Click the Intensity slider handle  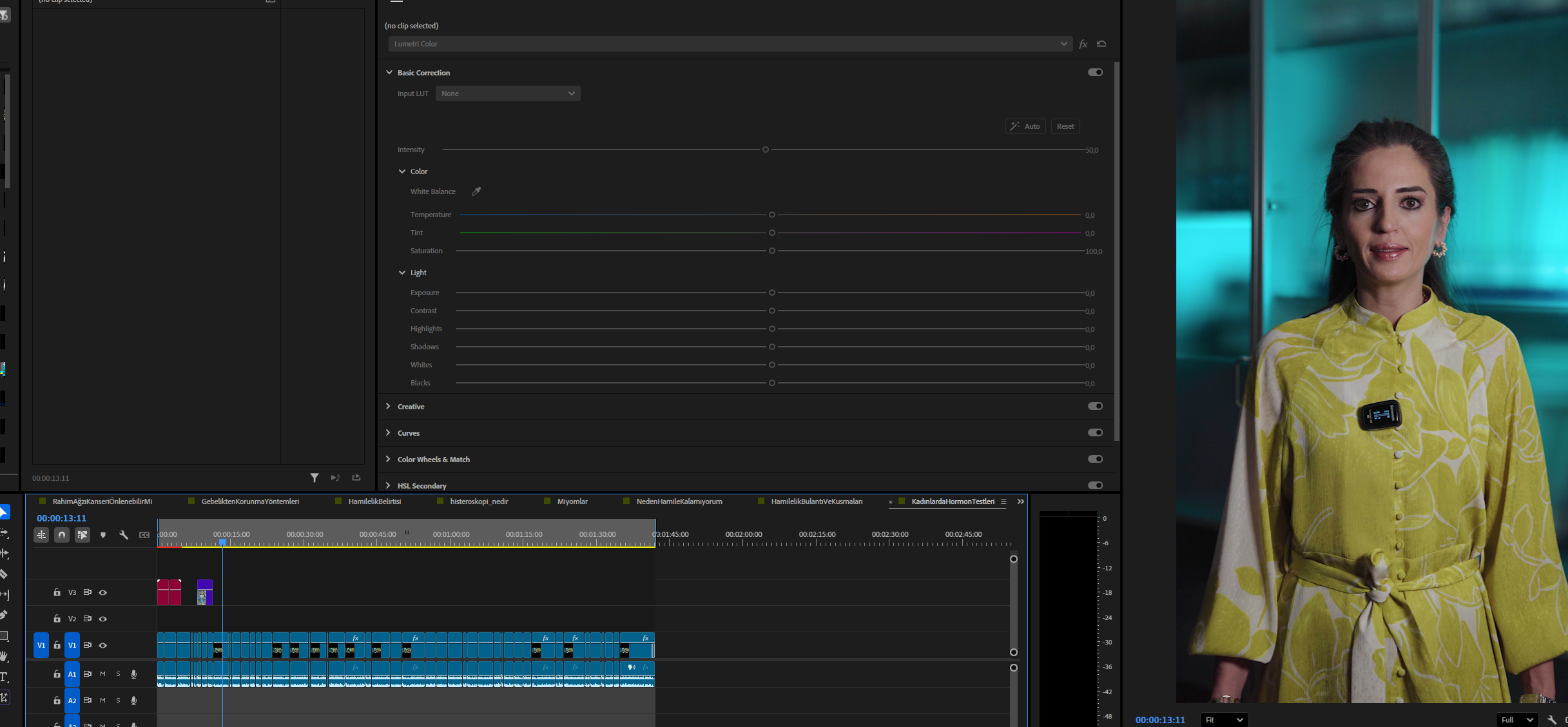pos(766,150)
